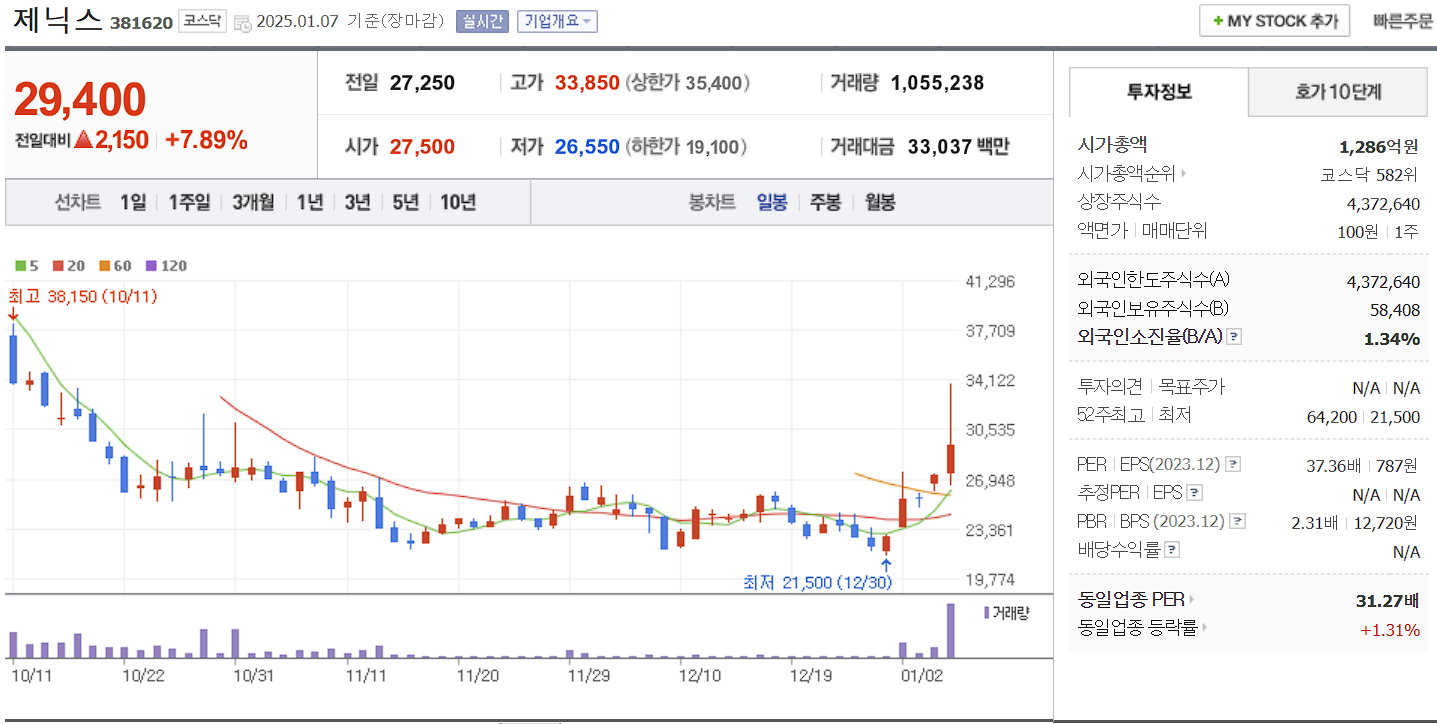Click the calendar icon before the 2025.01.07 date
The image size is (1437, 724).
[x=242, y=22]
